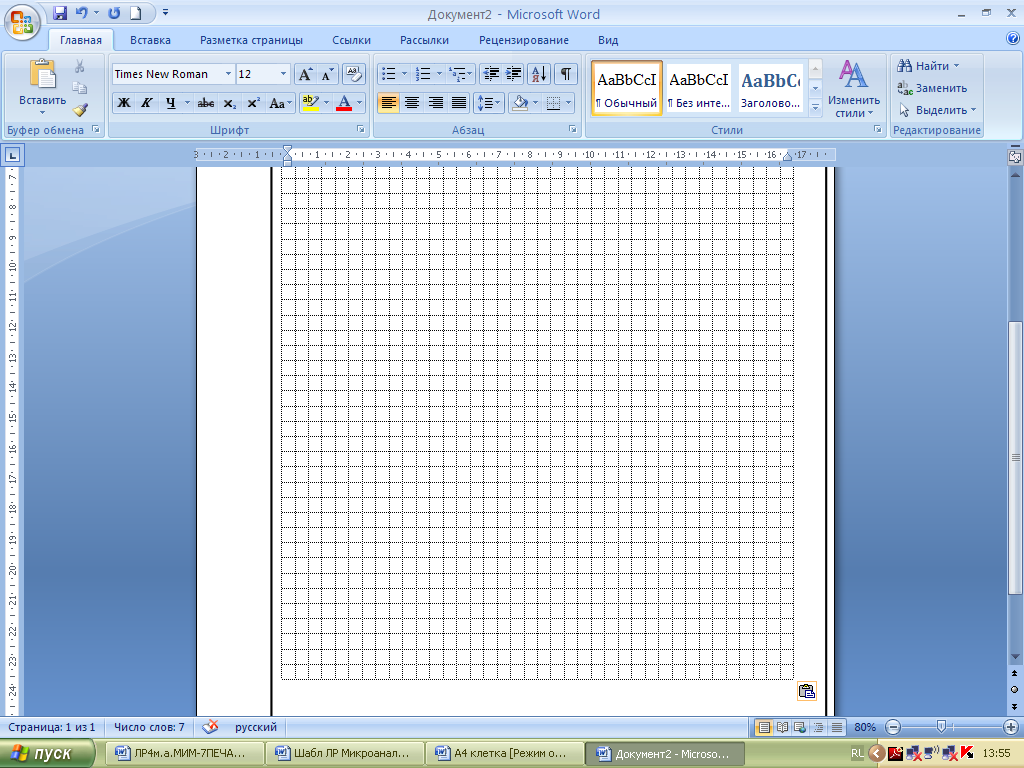This screenshot has width=1024, height=768.
Task: Apply the Без интервала style
Action: pos(698,88)
